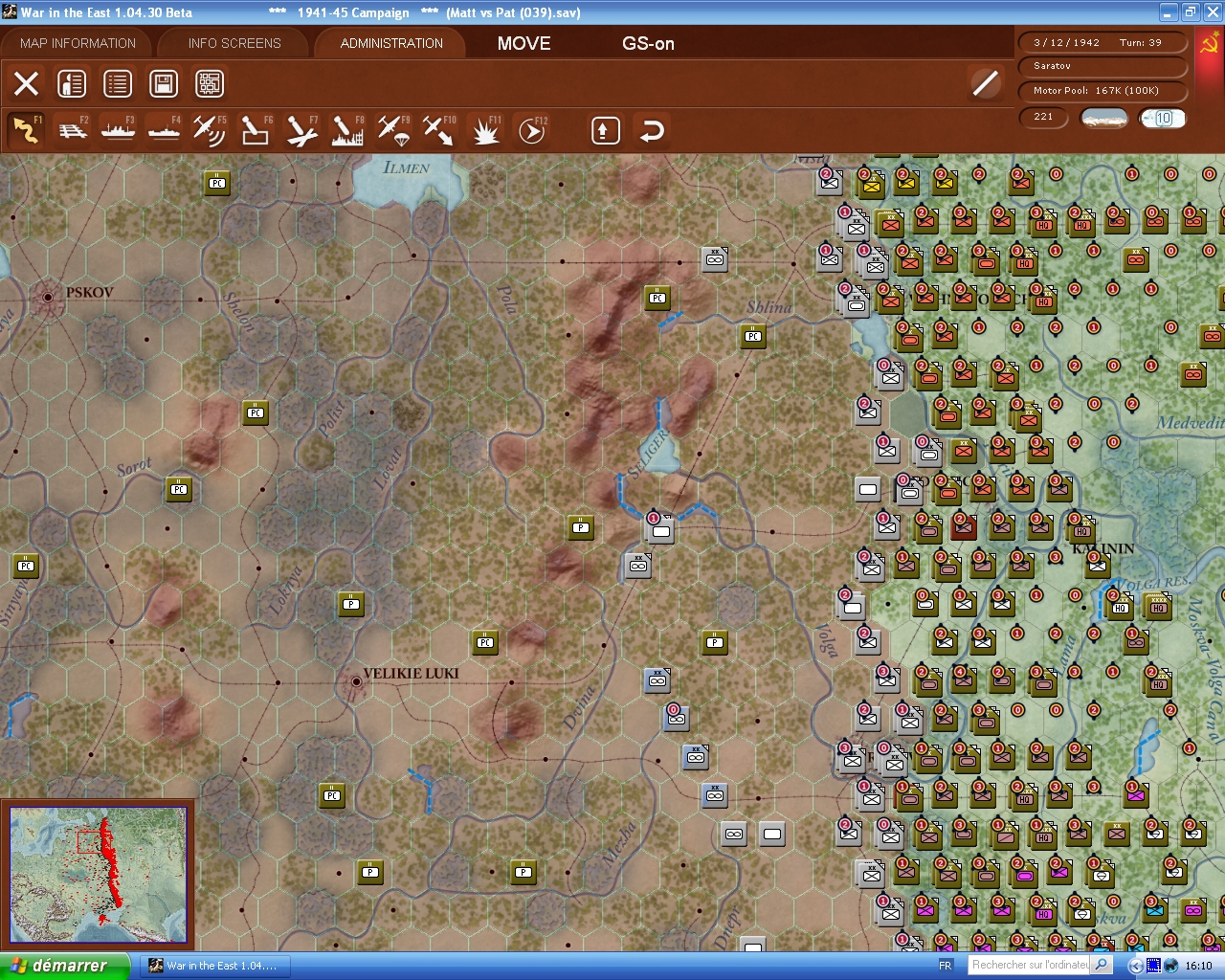Image resolution: width=1225 pixels, height=980 pixels.
Task: Click the snowy ground conditions icon
Action: (x=1103, y=118)
